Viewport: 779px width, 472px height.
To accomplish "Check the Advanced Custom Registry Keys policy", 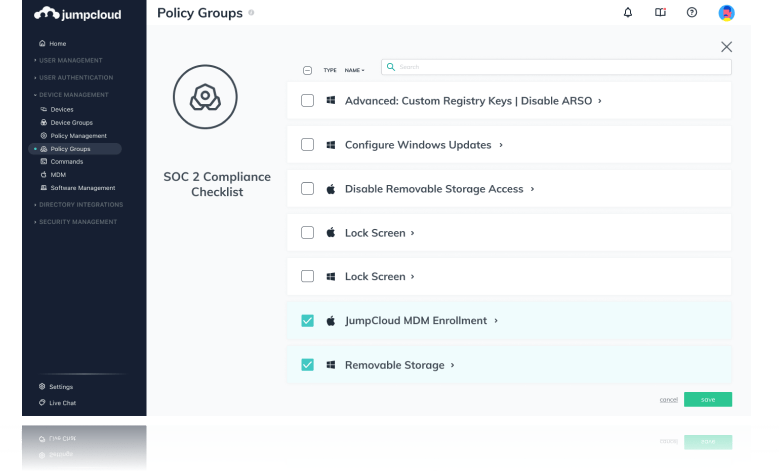I will (x=308, y=100).
